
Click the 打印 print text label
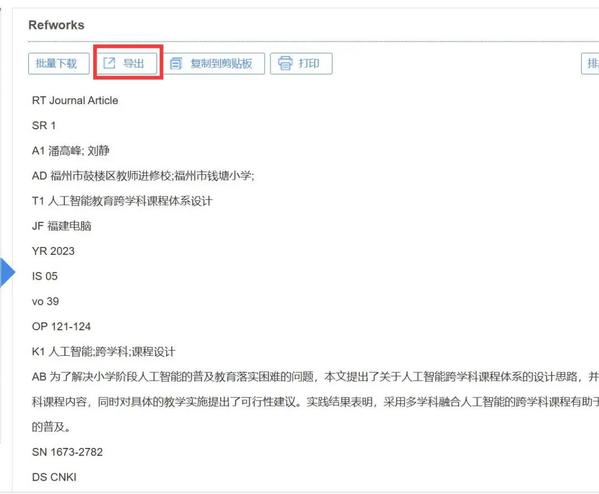tap(309, 63)
